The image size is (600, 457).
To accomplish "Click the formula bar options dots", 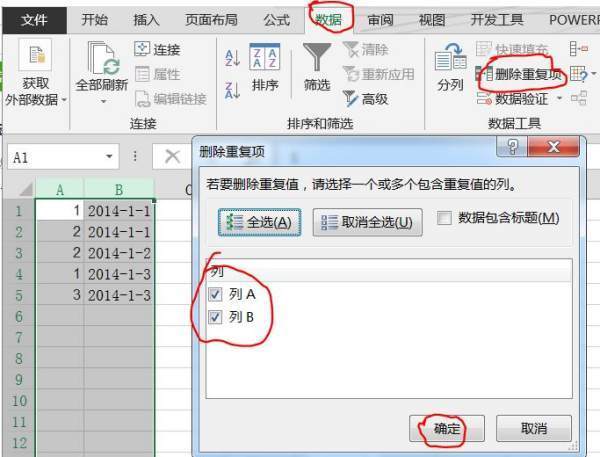I will 135,156.
